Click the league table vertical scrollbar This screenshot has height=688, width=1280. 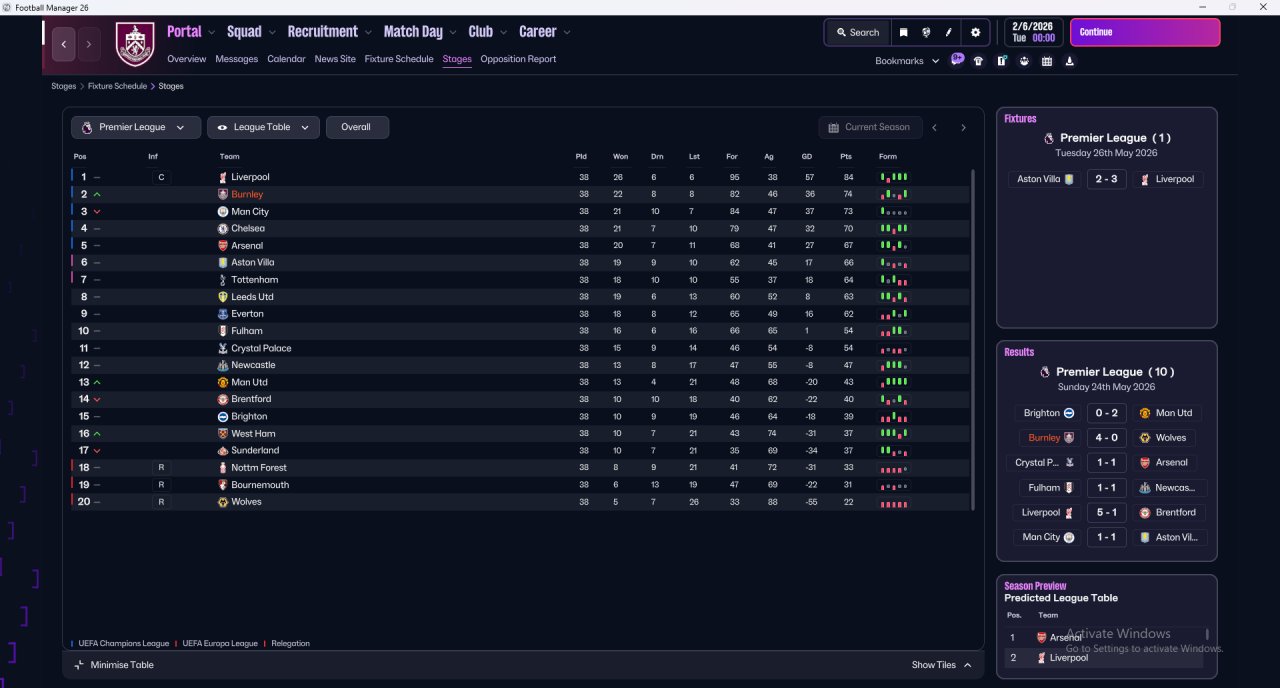pos(973,340)
